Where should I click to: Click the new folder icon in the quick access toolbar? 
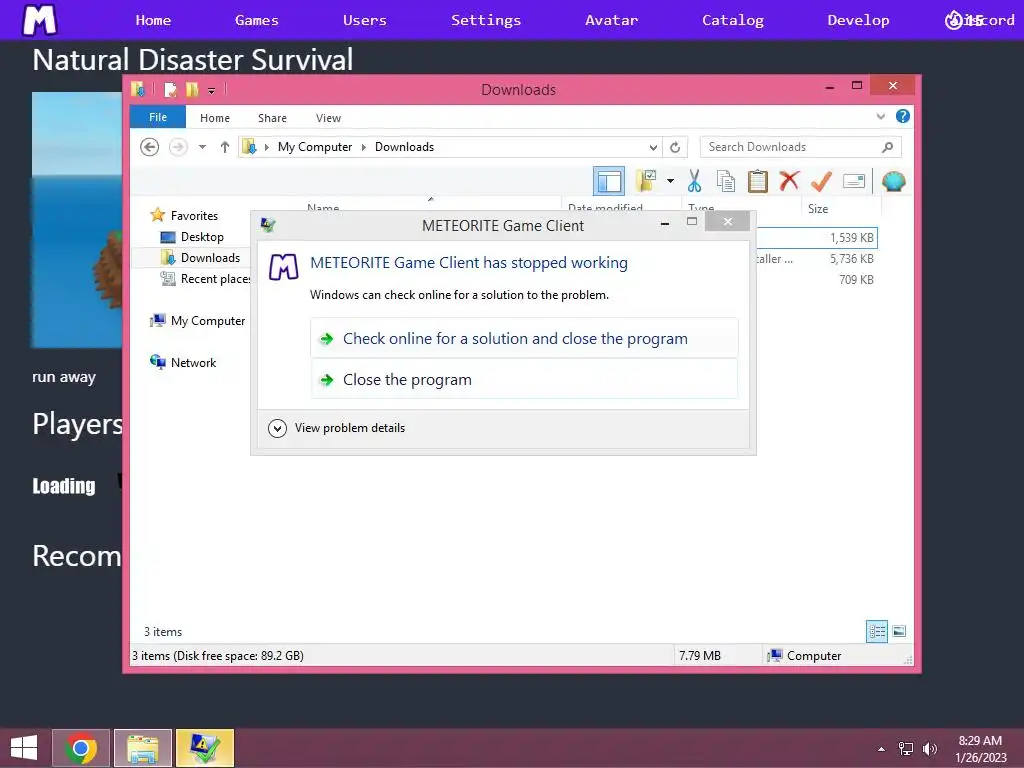pyautogui.click(x=192, y=89)
